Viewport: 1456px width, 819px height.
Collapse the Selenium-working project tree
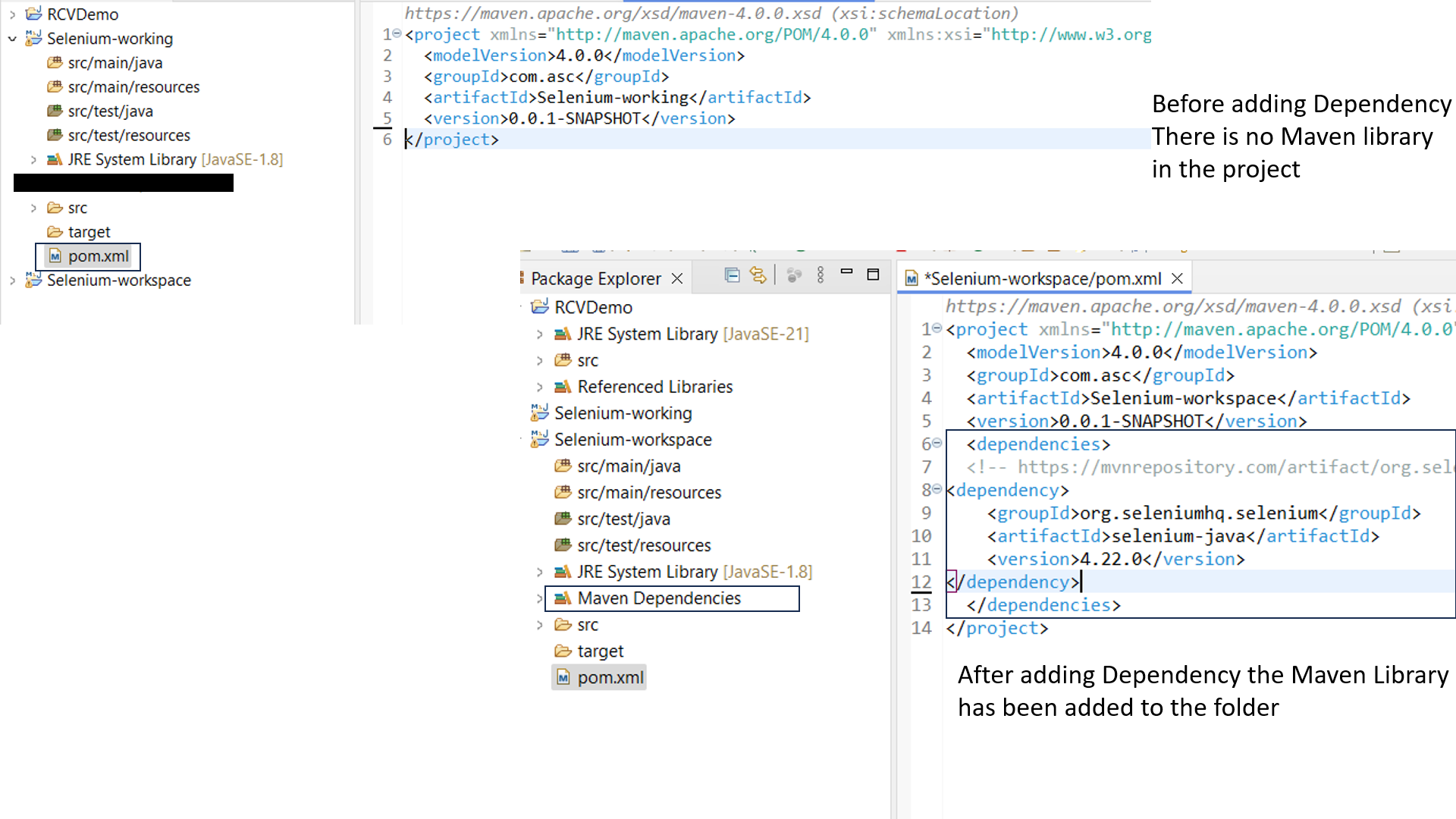(11, 38)
